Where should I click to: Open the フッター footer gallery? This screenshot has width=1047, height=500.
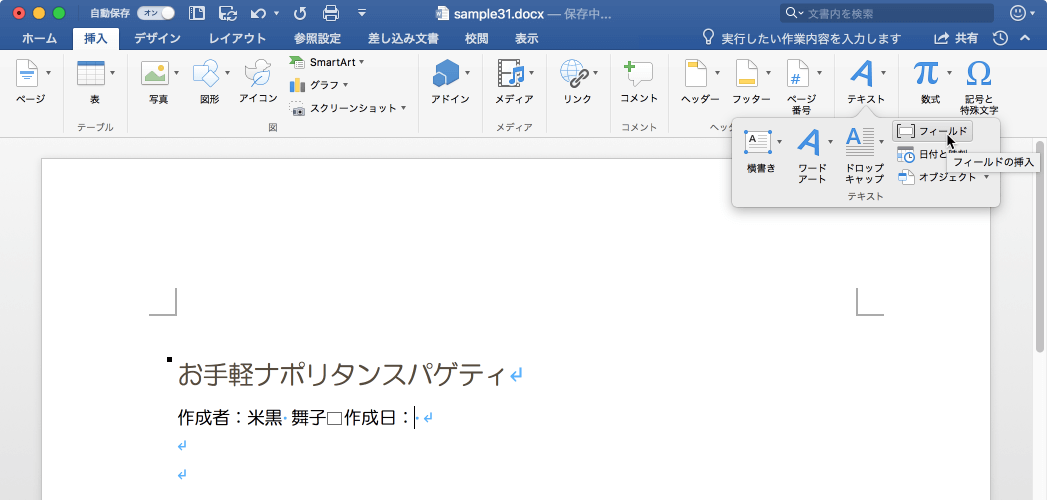pyautogui.click(x=751, y=82)
